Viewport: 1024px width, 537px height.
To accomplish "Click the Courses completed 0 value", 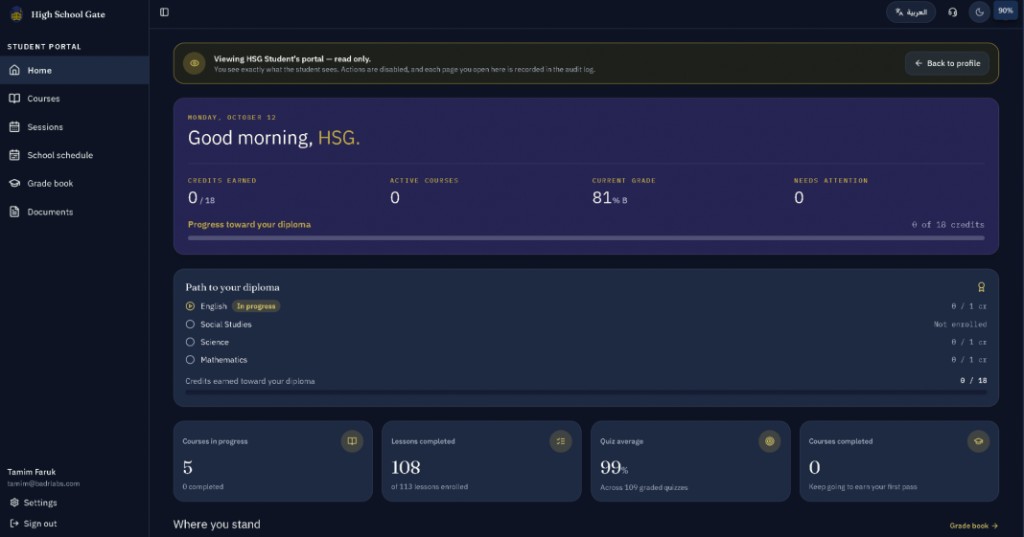I will 814,467.
